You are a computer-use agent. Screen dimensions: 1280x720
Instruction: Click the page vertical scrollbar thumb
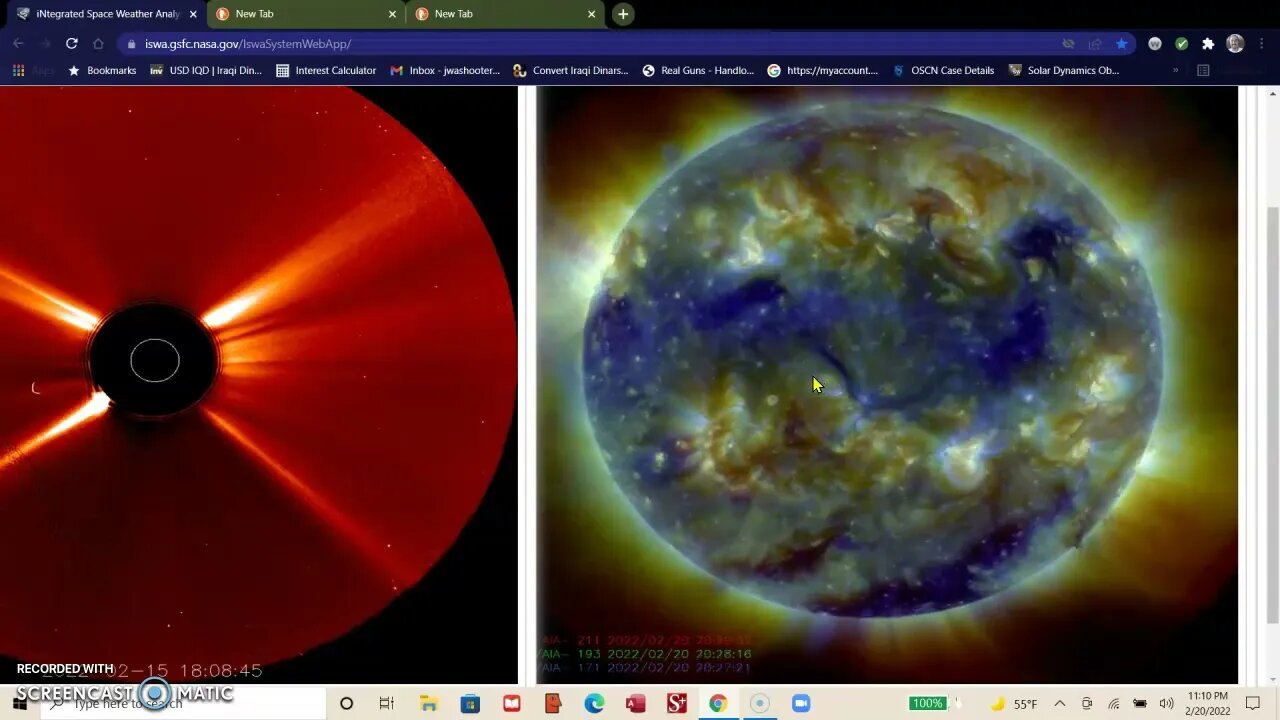pos(1272,414)
